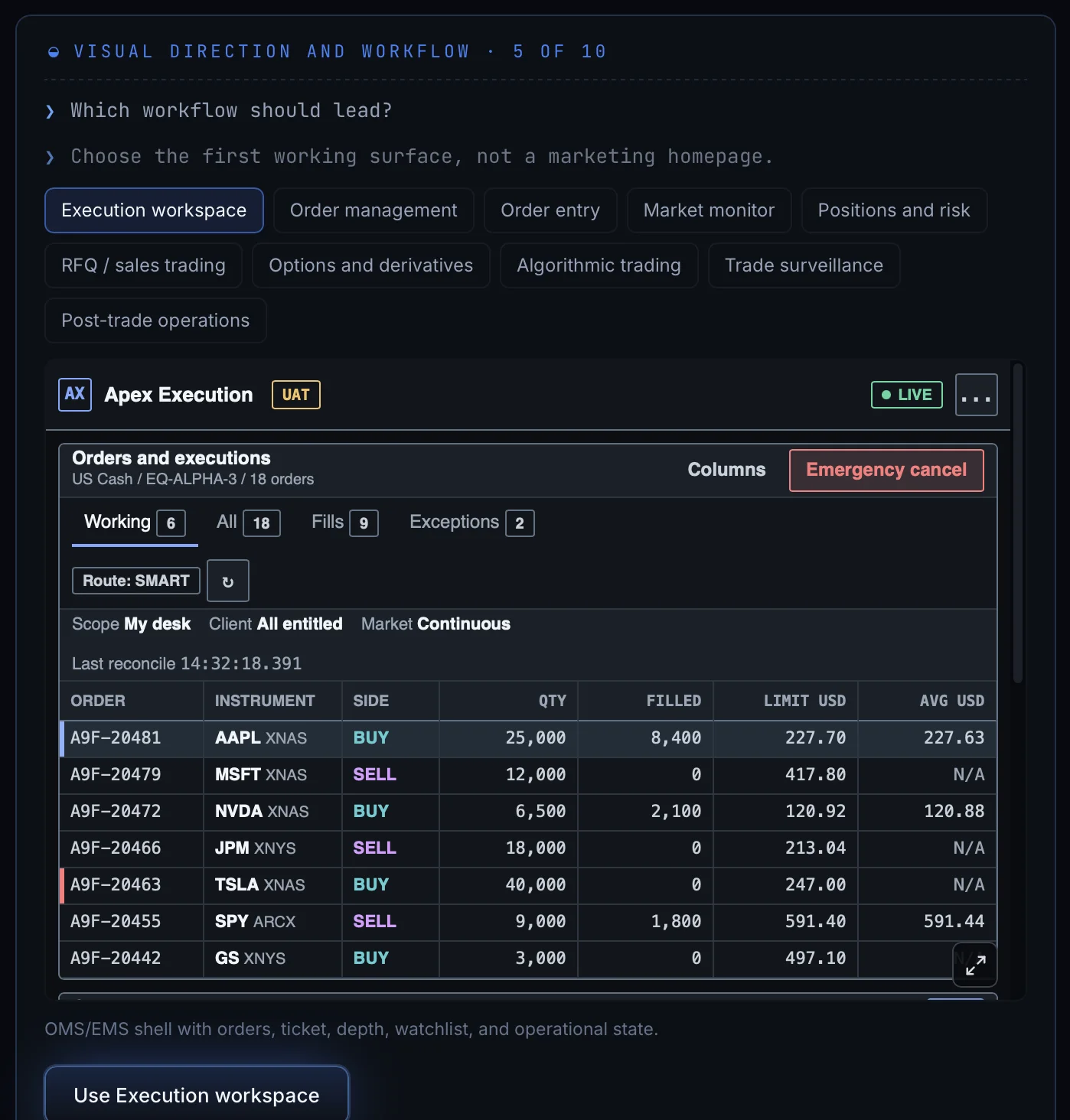Open the Client All entitled filter
1070x1120 pixels.
276,624
